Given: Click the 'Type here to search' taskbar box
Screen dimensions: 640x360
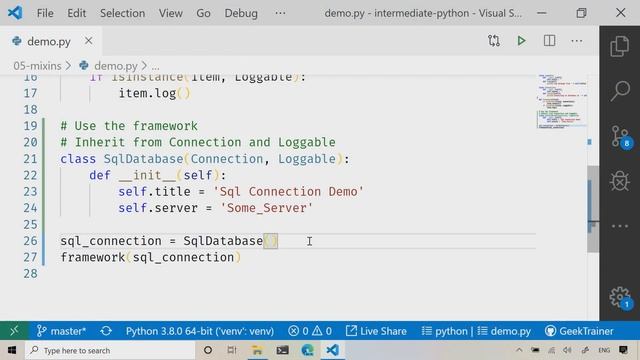Looking at the screenshot, I should [110, 350].
